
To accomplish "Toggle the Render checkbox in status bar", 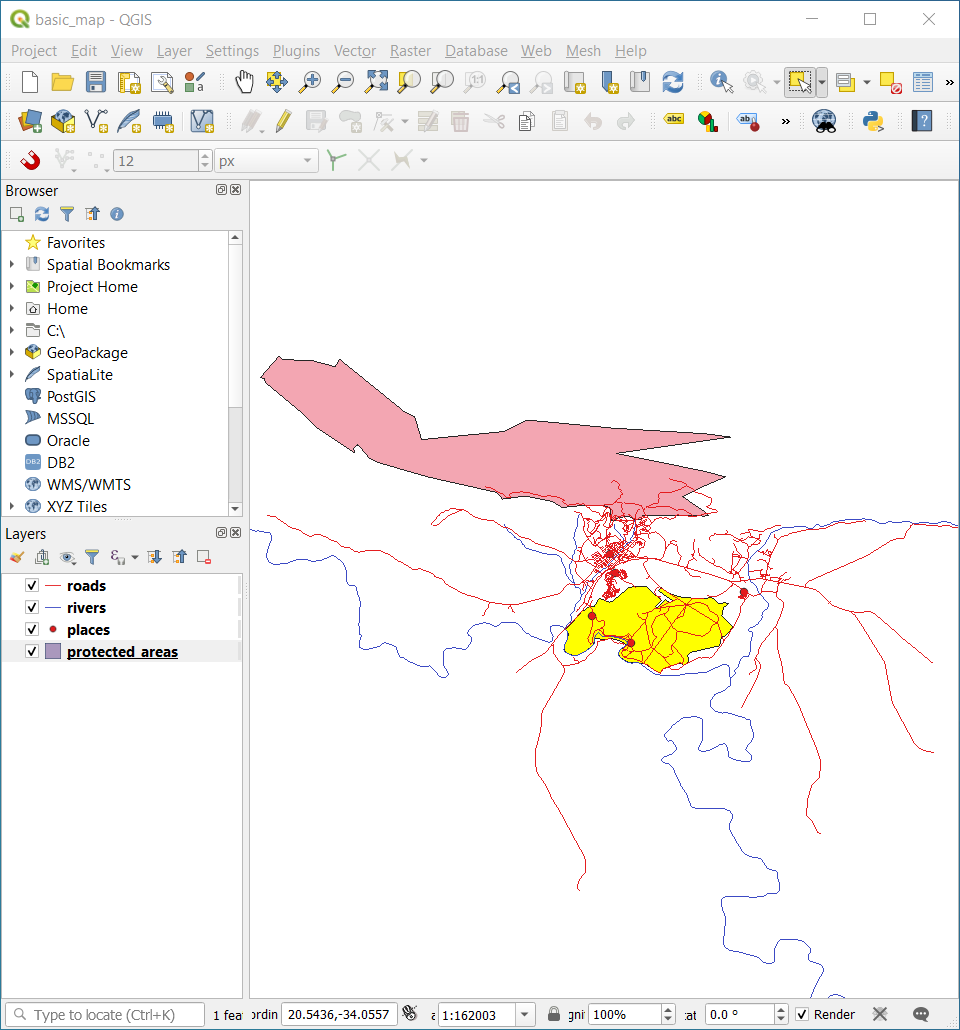I will (802, 1014).
